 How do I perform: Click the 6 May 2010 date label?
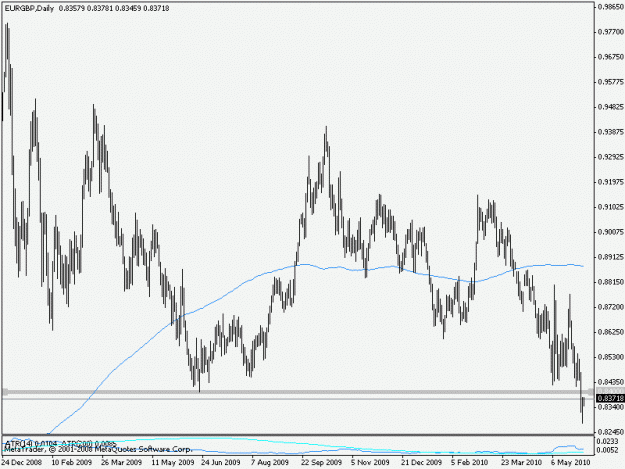[570, 463]
